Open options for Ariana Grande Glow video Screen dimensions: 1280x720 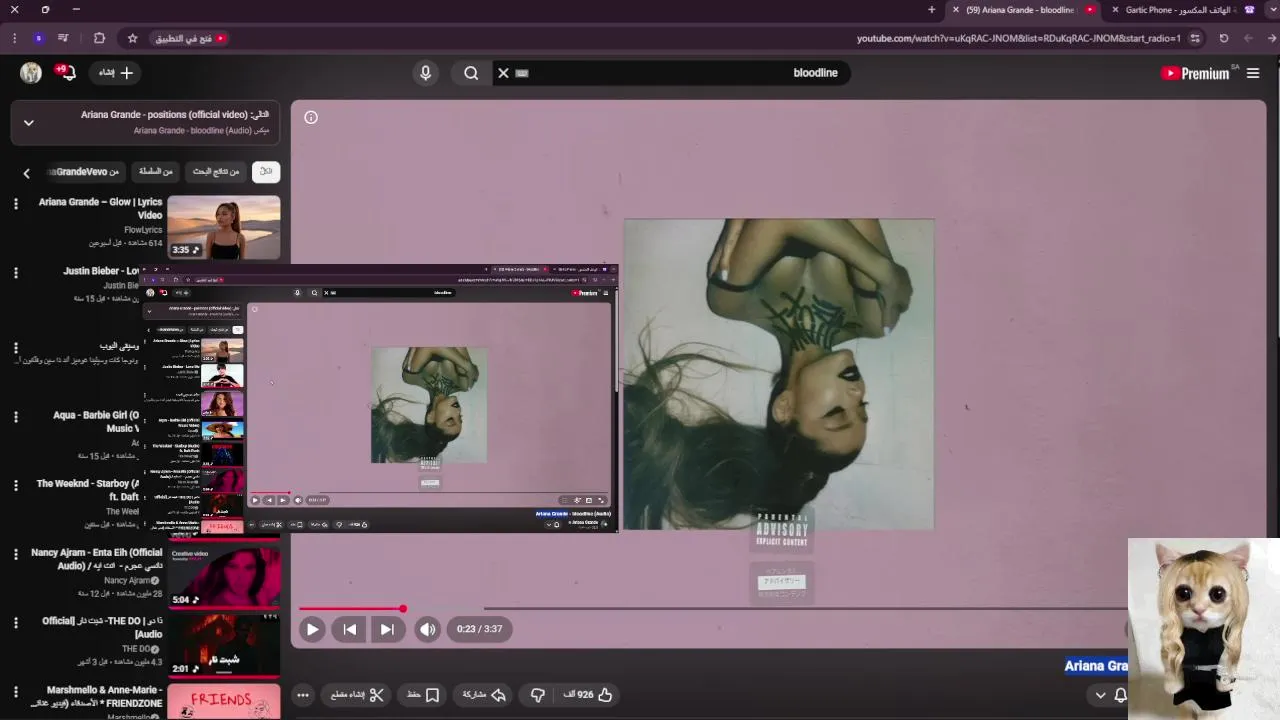coord(15,204)
